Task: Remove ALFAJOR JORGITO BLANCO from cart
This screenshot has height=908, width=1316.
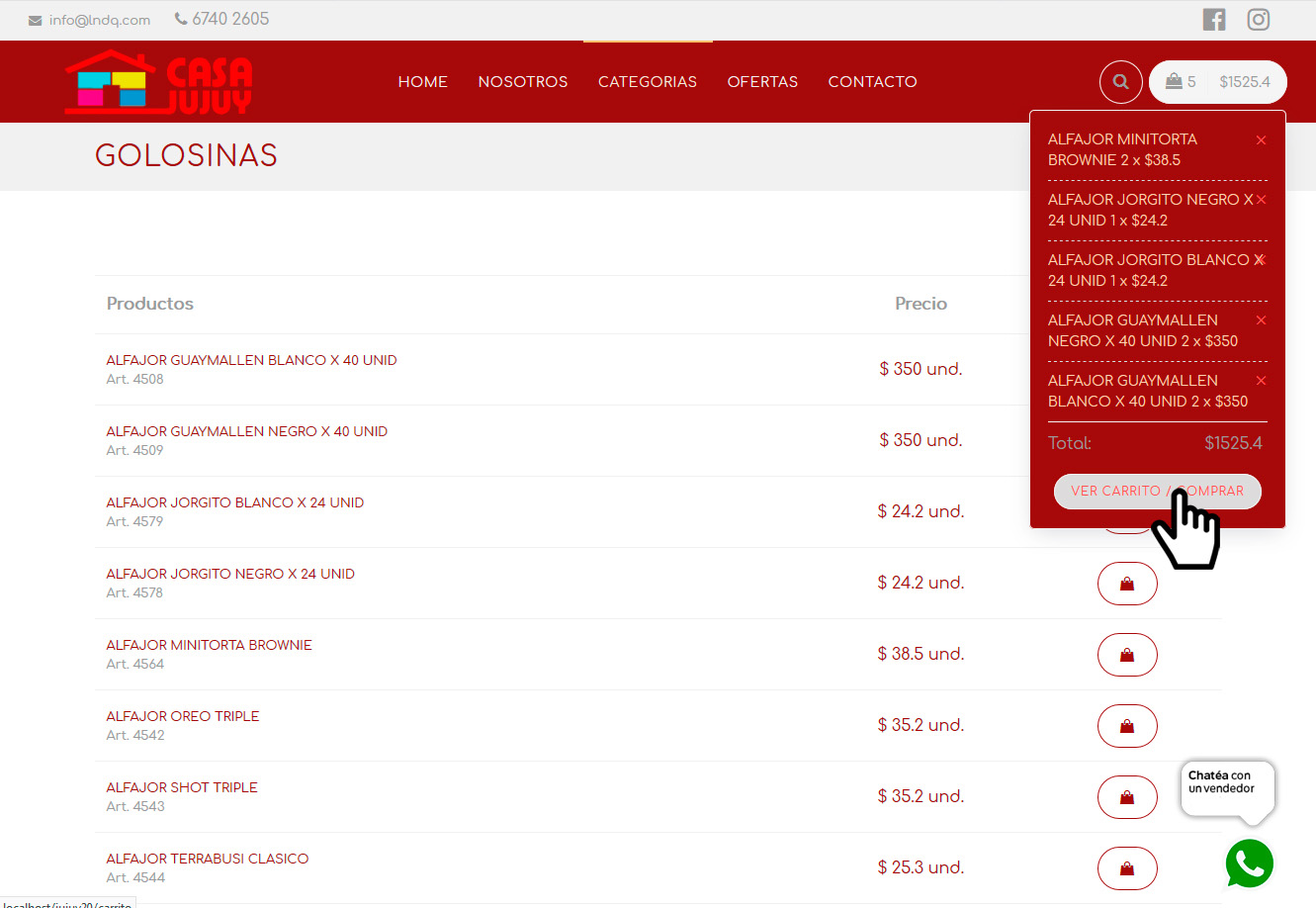Action: tap(1261, 260)
